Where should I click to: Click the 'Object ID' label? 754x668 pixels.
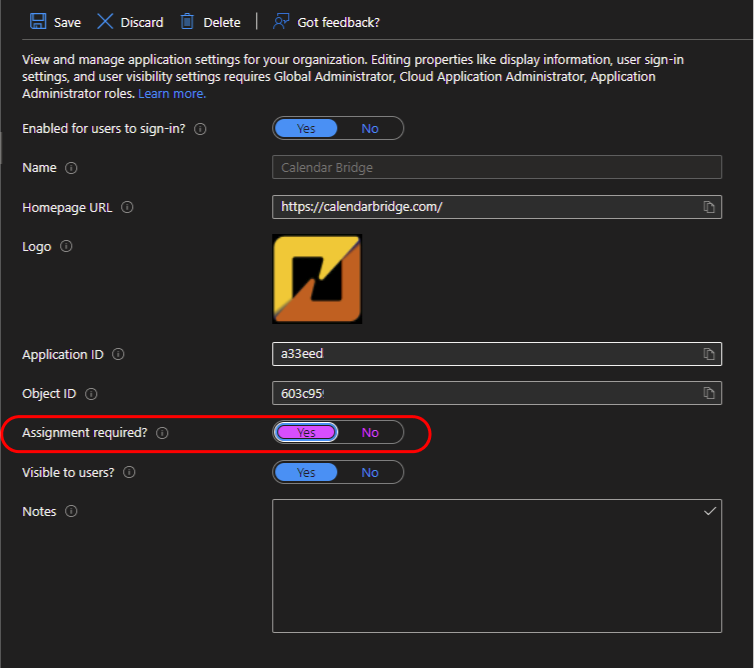(49, 393)
